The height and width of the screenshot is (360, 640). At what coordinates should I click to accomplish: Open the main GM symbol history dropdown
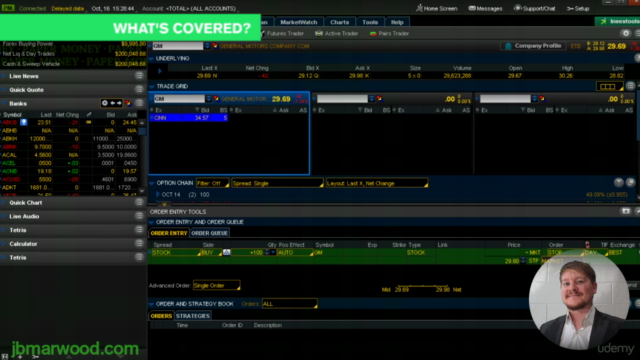click(x=207, y=46)
